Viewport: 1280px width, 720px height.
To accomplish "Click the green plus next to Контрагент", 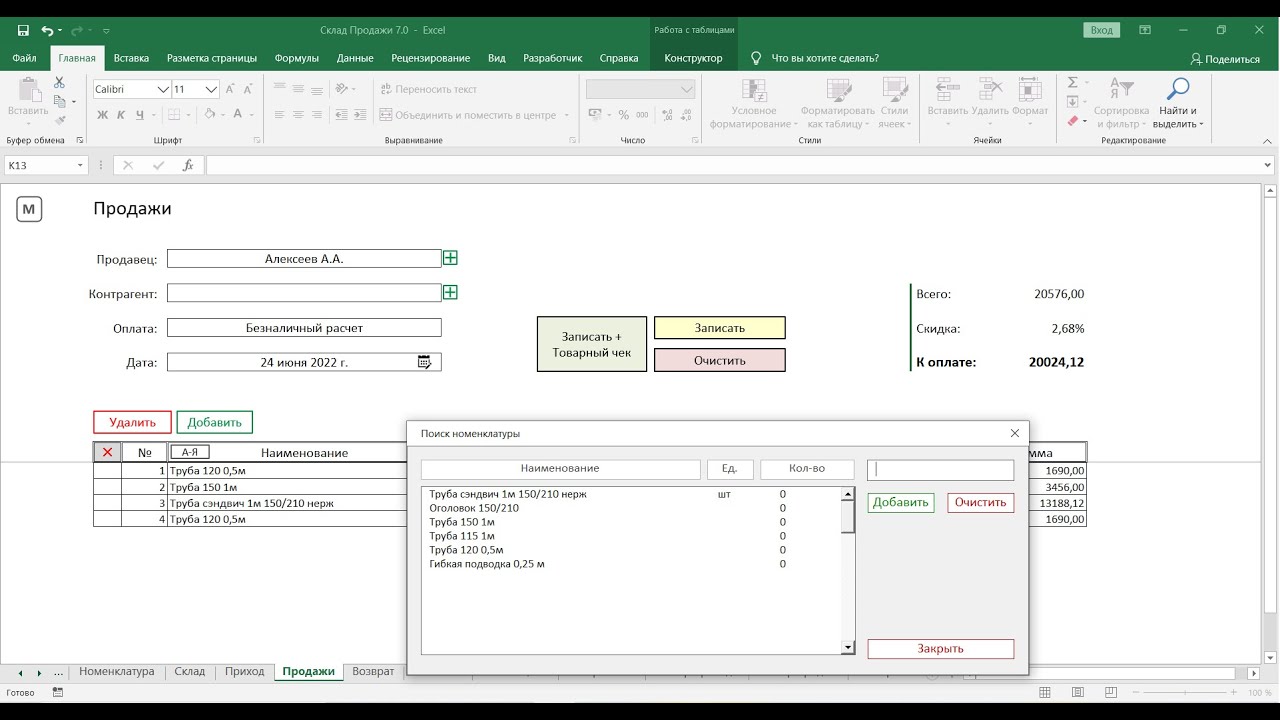I will click(x=450, y=292).
